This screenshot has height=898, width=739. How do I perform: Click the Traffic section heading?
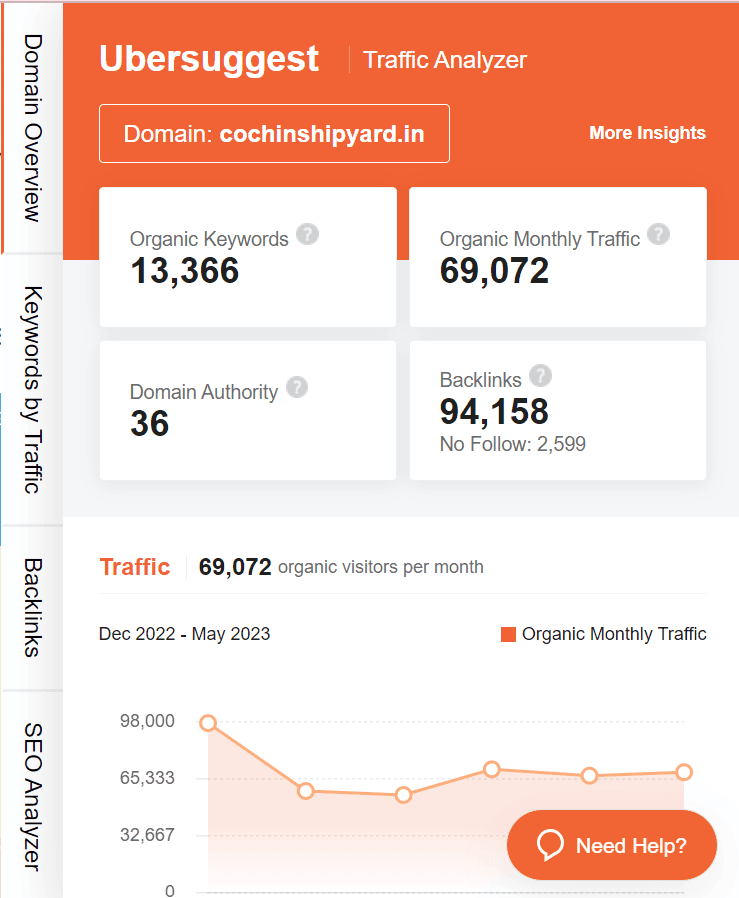click(x=135, y=566)
